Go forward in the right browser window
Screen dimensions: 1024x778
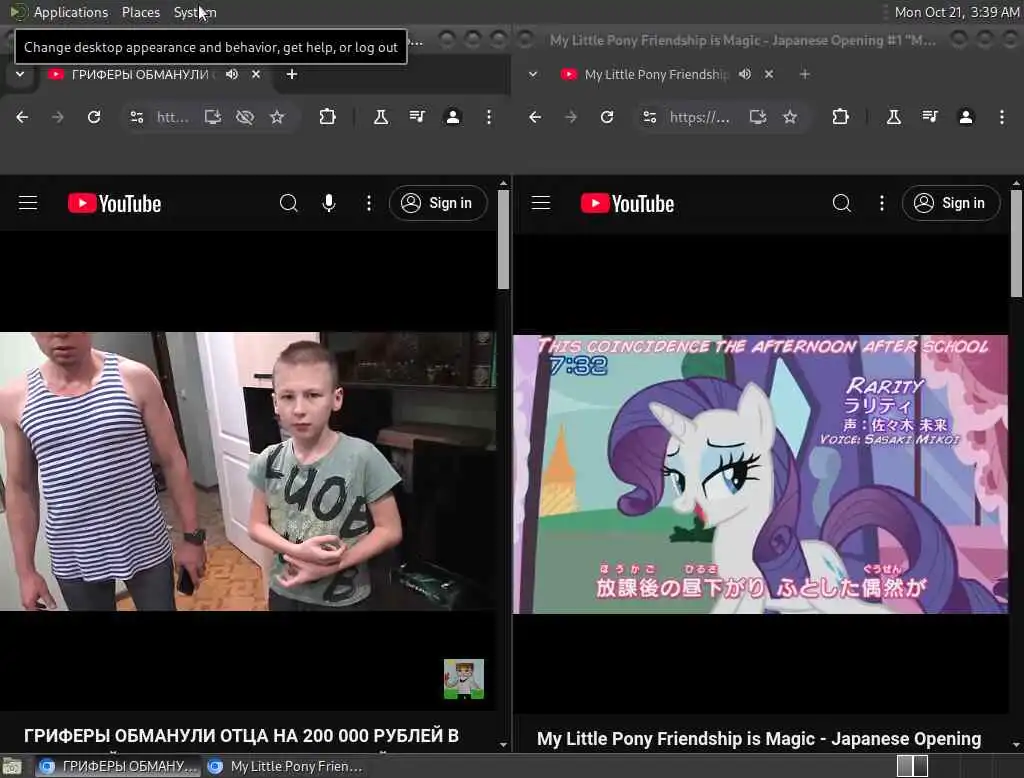(x=571, y=117)
